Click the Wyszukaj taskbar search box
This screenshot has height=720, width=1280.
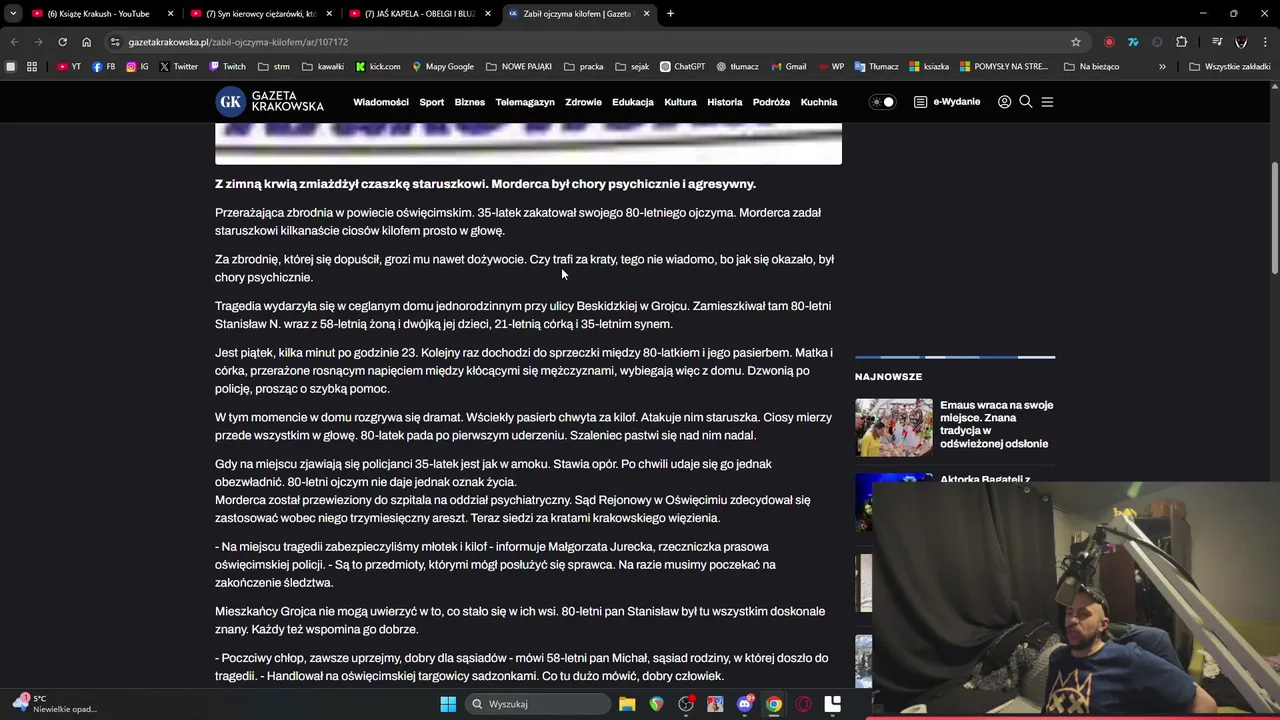coord(538,704)
